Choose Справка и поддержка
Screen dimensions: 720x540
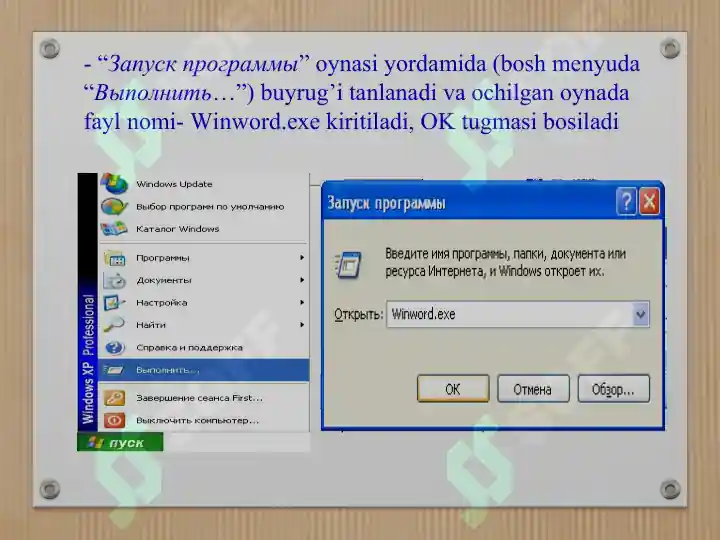pos(204,348)
